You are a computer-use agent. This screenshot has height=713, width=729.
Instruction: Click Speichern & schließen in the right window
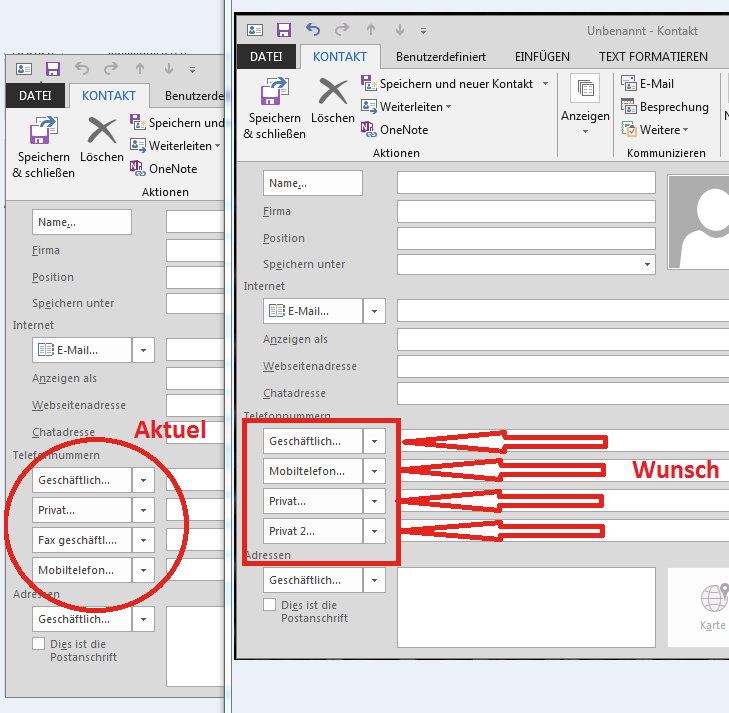pos(274,108)
